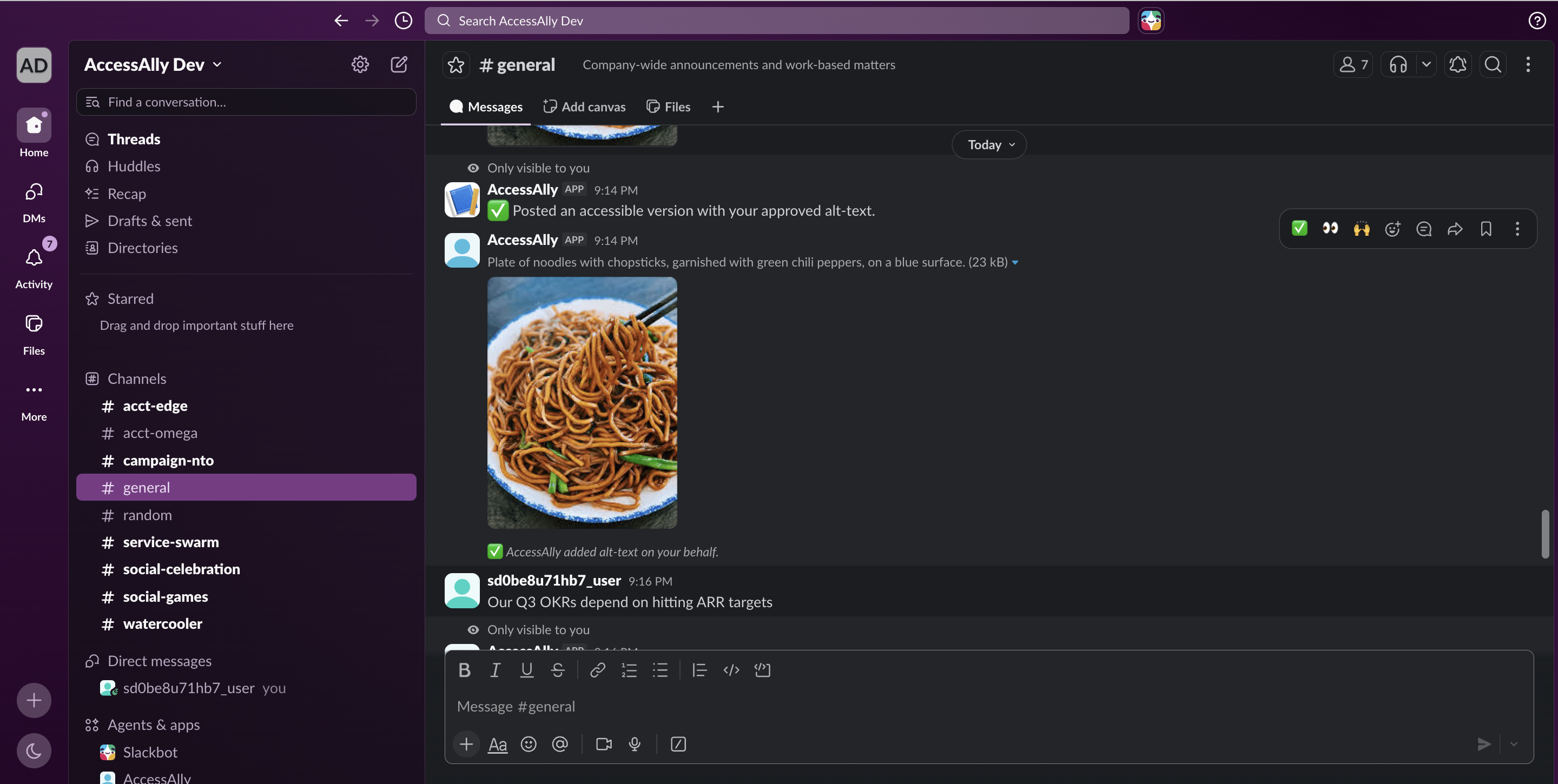Forward the message with the share arrow
The image size is (1558, 784).
(x=1455, y=229)
